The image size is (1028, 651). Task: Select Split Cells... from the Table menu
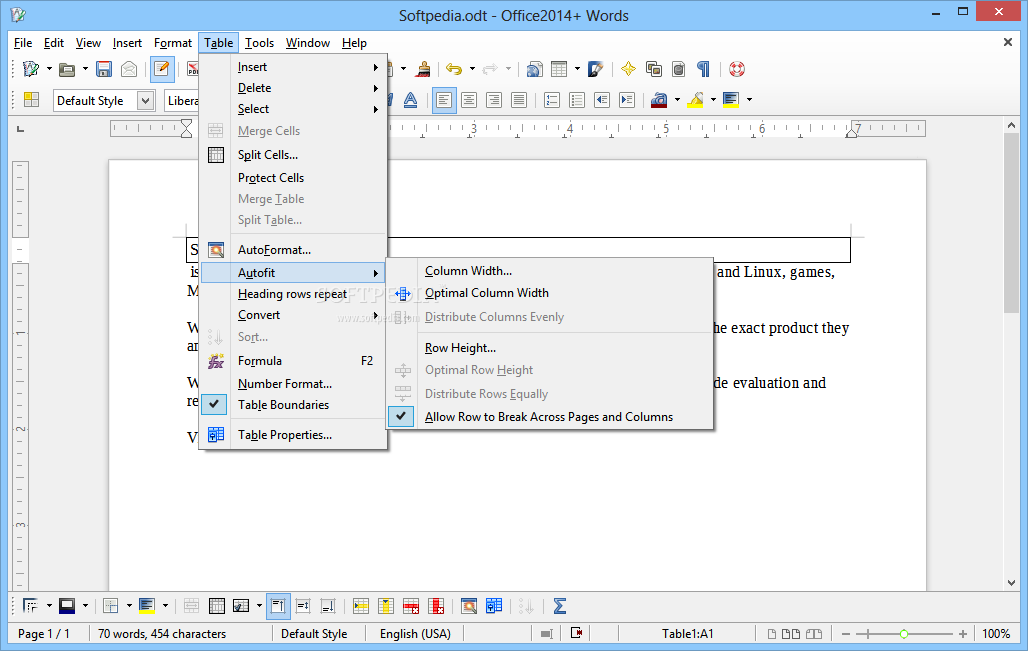click(292, 155)
